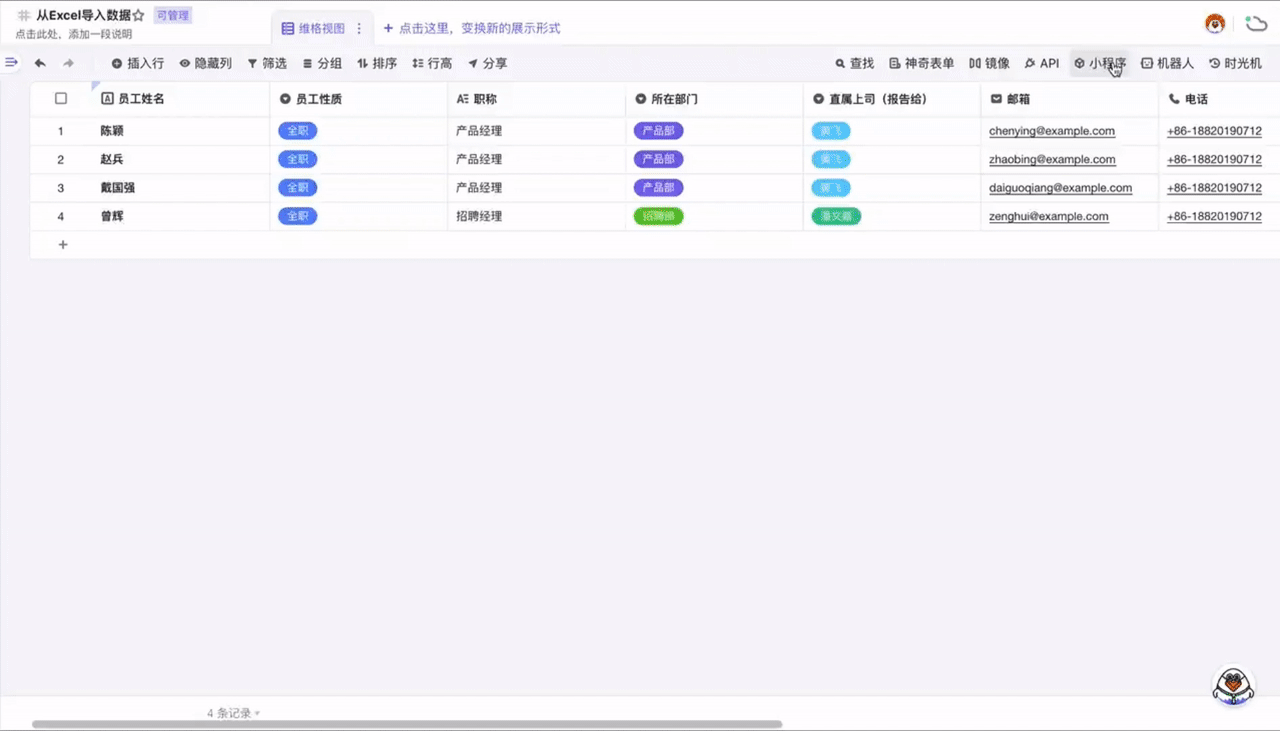Switch to the 维格视图 tab
Image resolution: width=1280 pixels, height=731 pixels.
313,29
